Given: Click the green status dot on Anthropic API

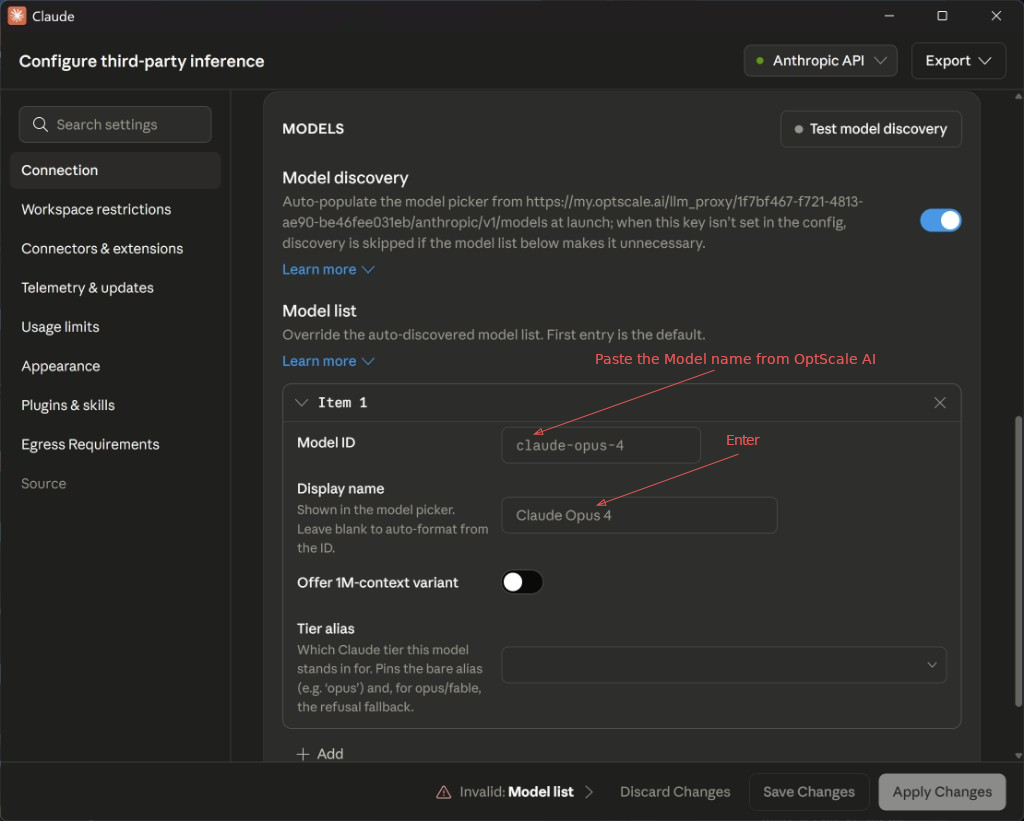Looking at the screenshot, I should pos(760,61).
